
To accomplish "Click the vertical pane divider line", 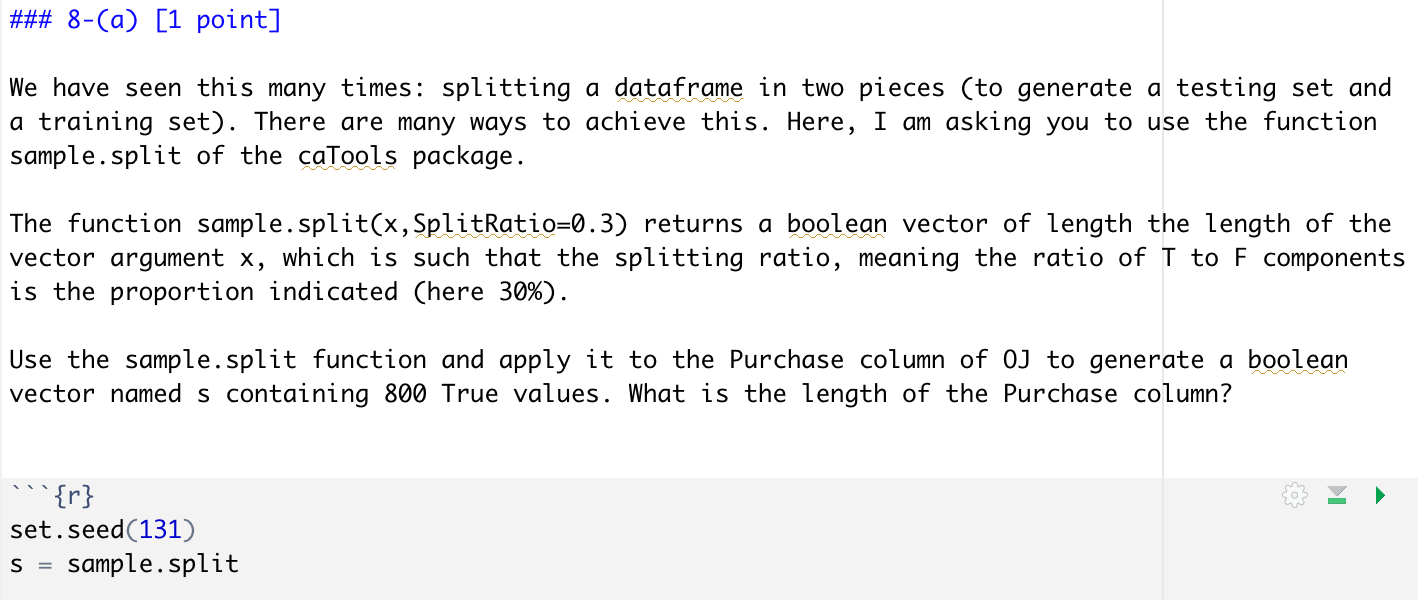I will click(x=1161, y=300).
